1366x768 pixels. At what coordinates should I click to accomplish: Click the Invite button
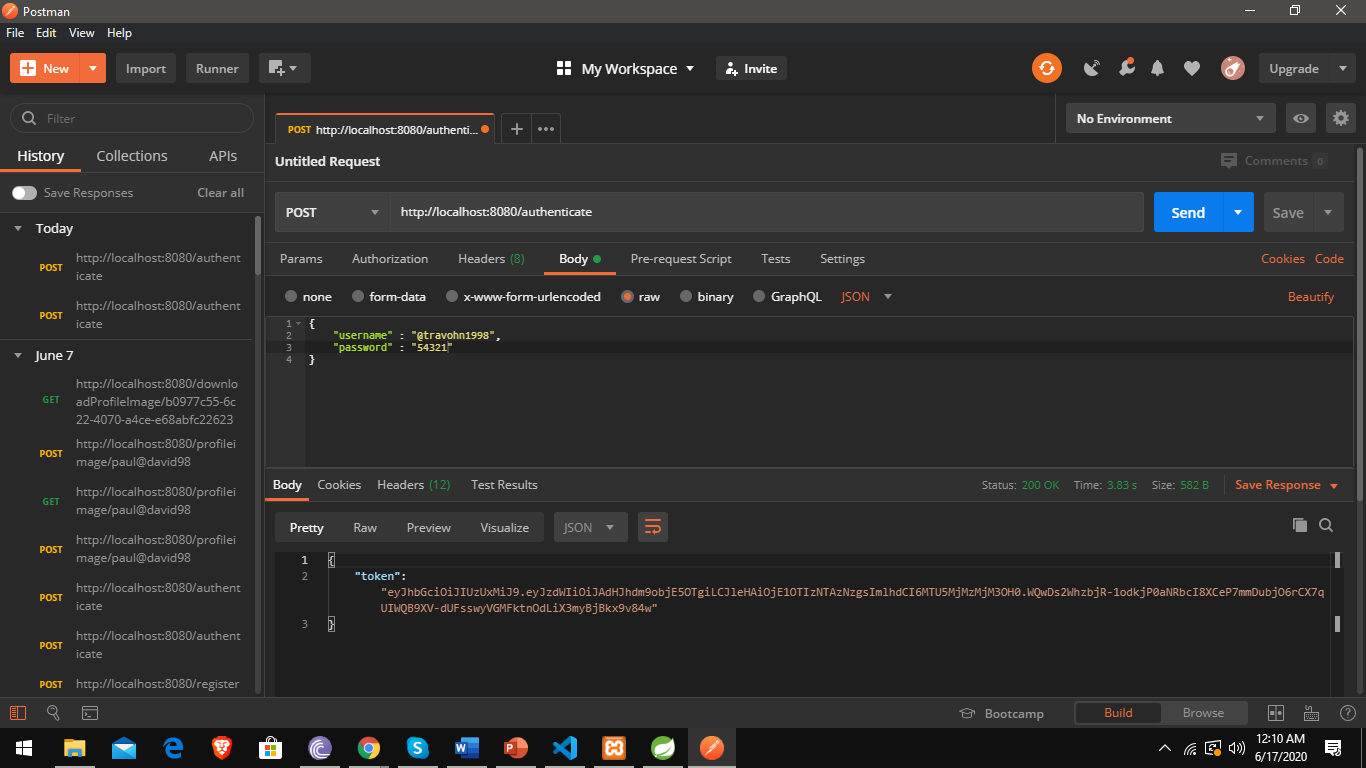coord(751,69)
